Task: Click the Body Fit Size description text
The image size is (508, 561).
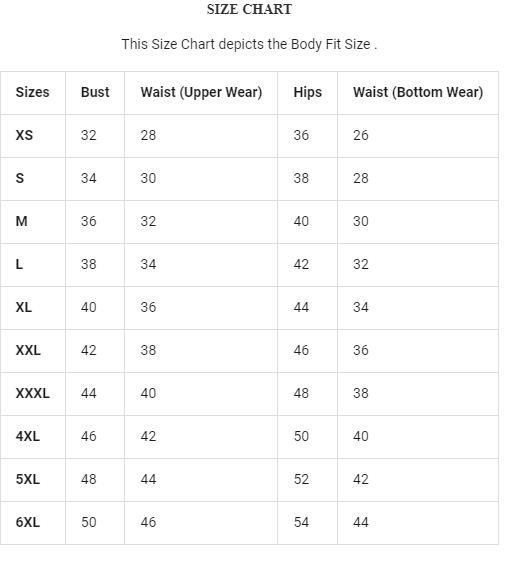Action: pos(249,44)
